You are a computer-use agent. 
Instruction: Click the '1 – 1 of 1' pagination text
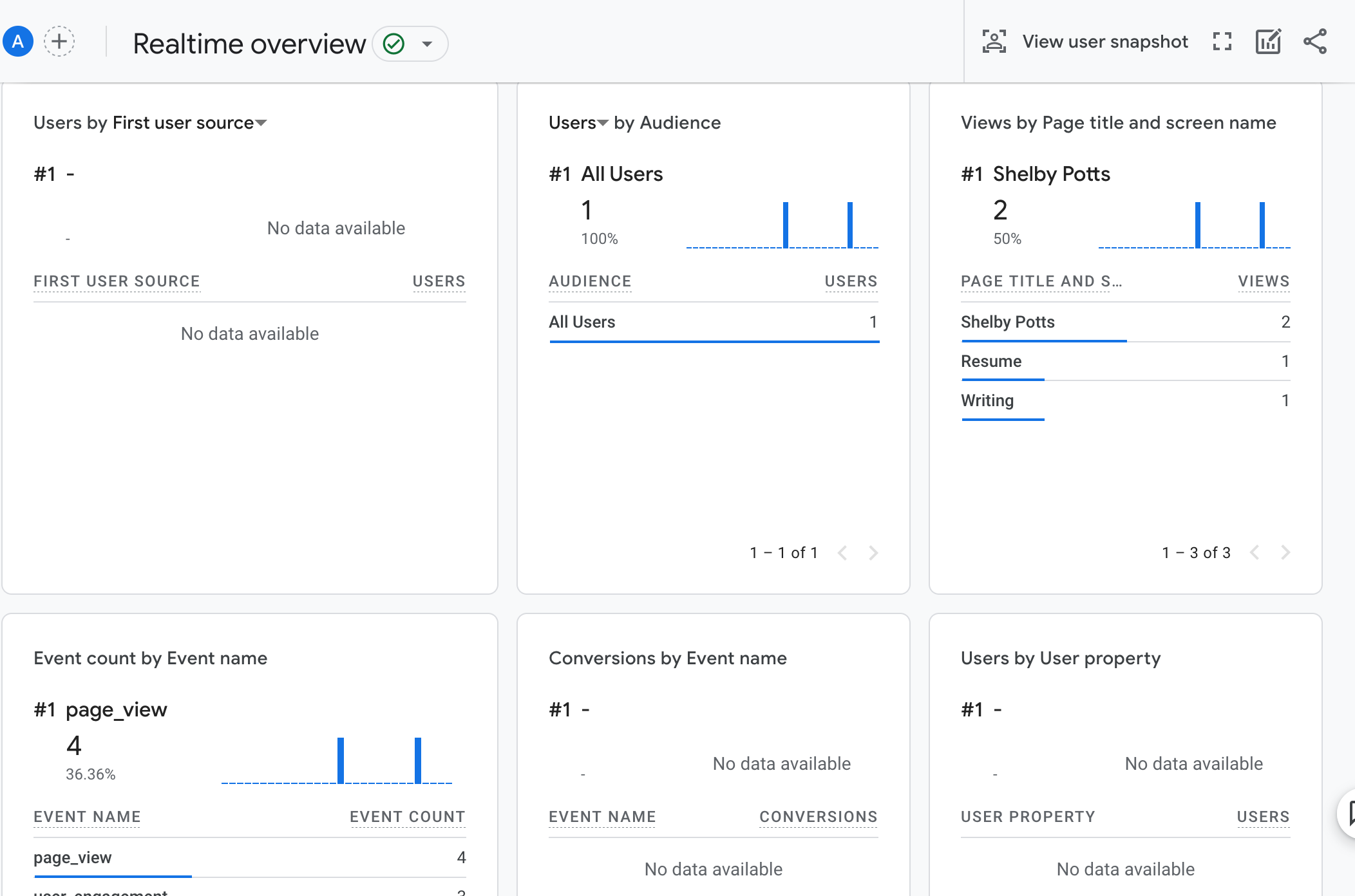(x=784, y=553)
